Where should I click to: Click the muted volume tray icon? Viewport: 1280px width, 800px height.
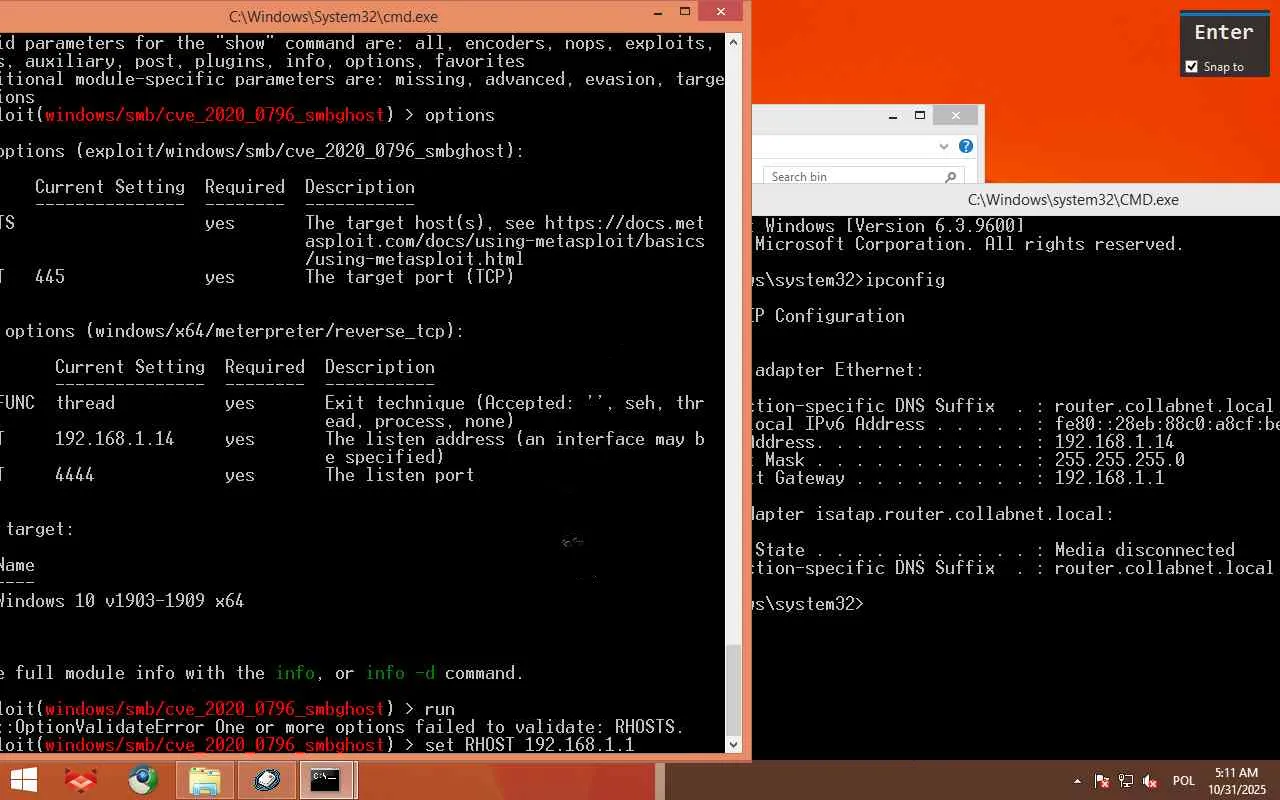click(x=1150, y=781)
